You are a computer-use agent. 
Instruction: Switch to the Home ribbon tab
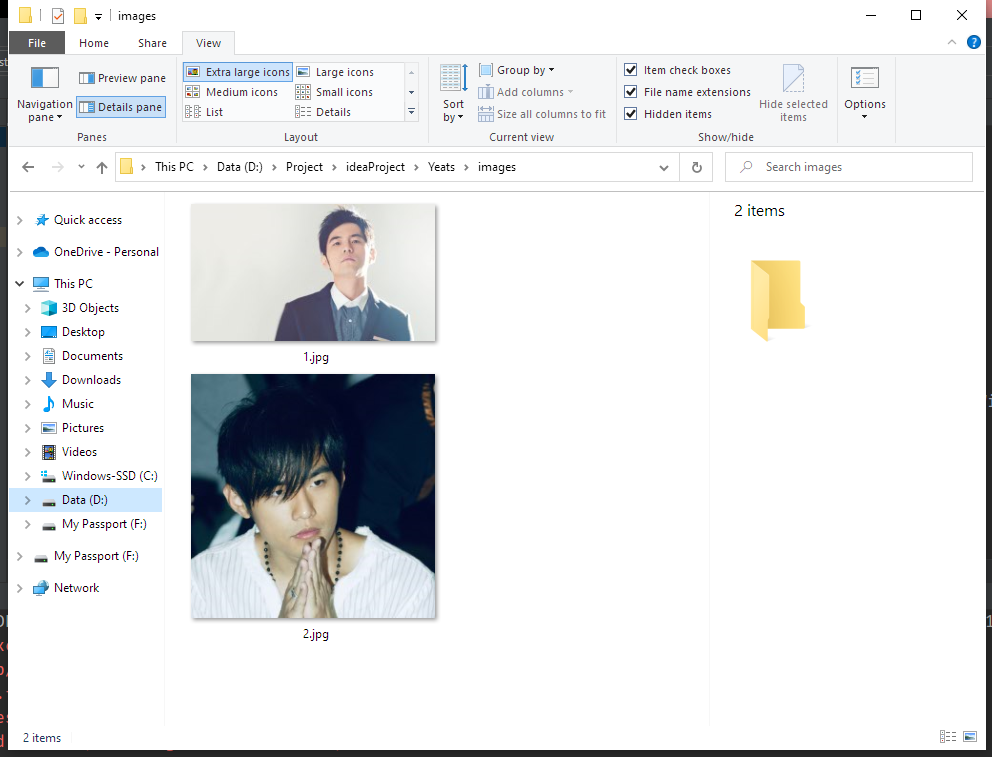[94, 43]
